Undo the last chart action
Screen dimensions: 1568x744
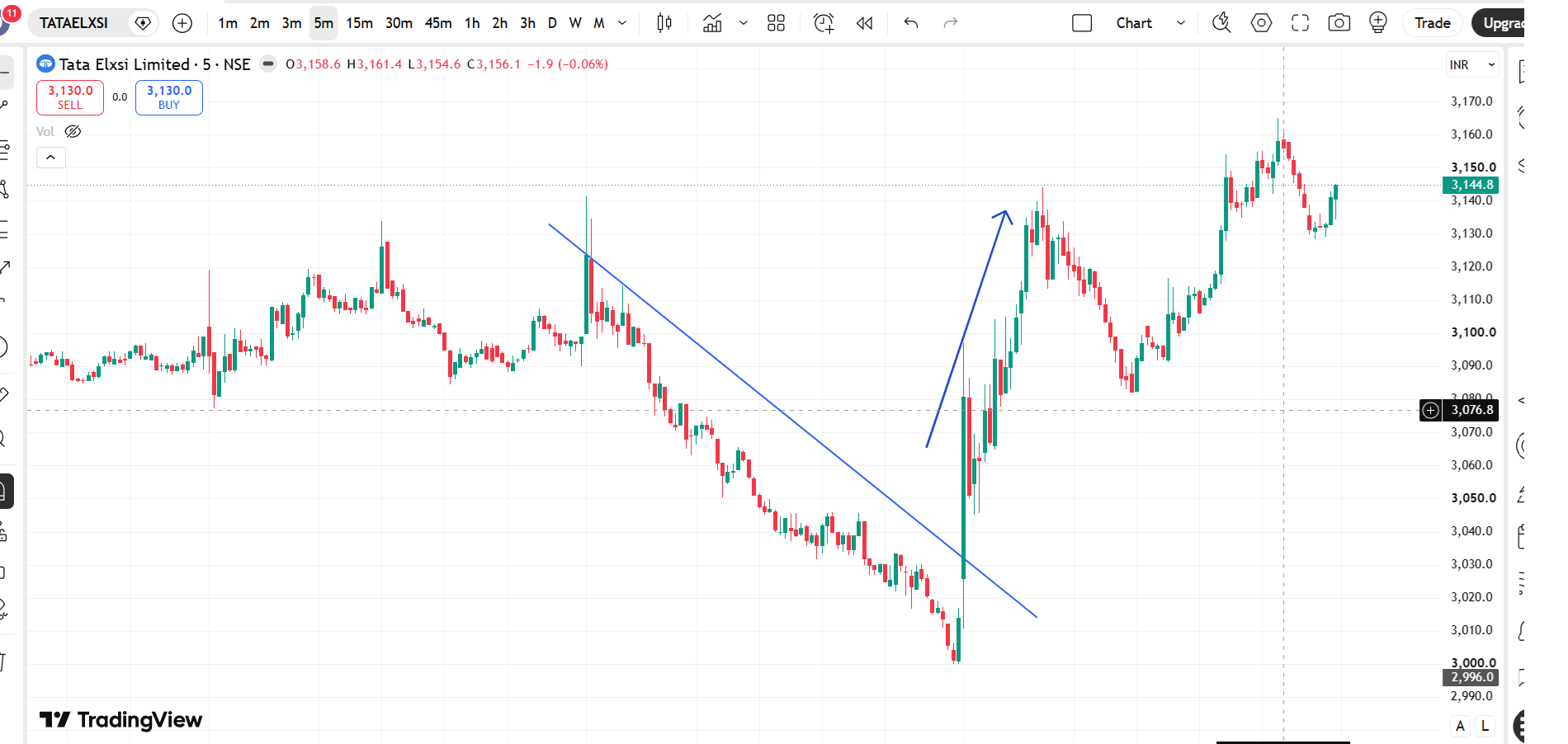pyautogui.click(x=911, y=23)
